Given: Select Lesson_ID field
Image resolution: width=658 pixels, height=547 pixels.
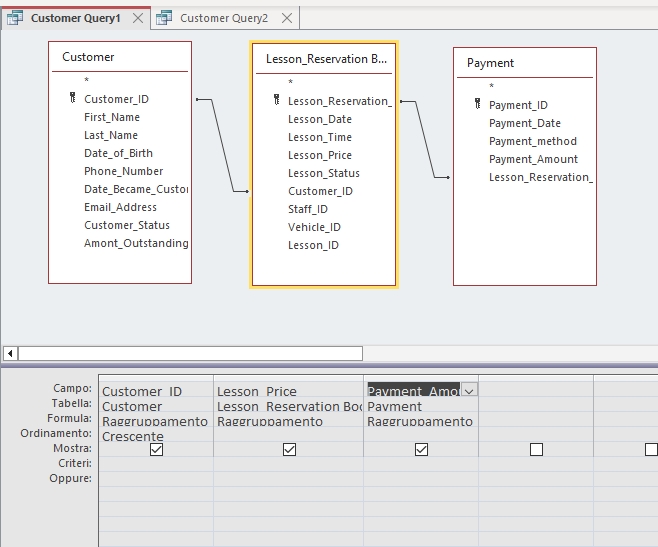Looking at the screenshot, I should click(x=313, y=246).
